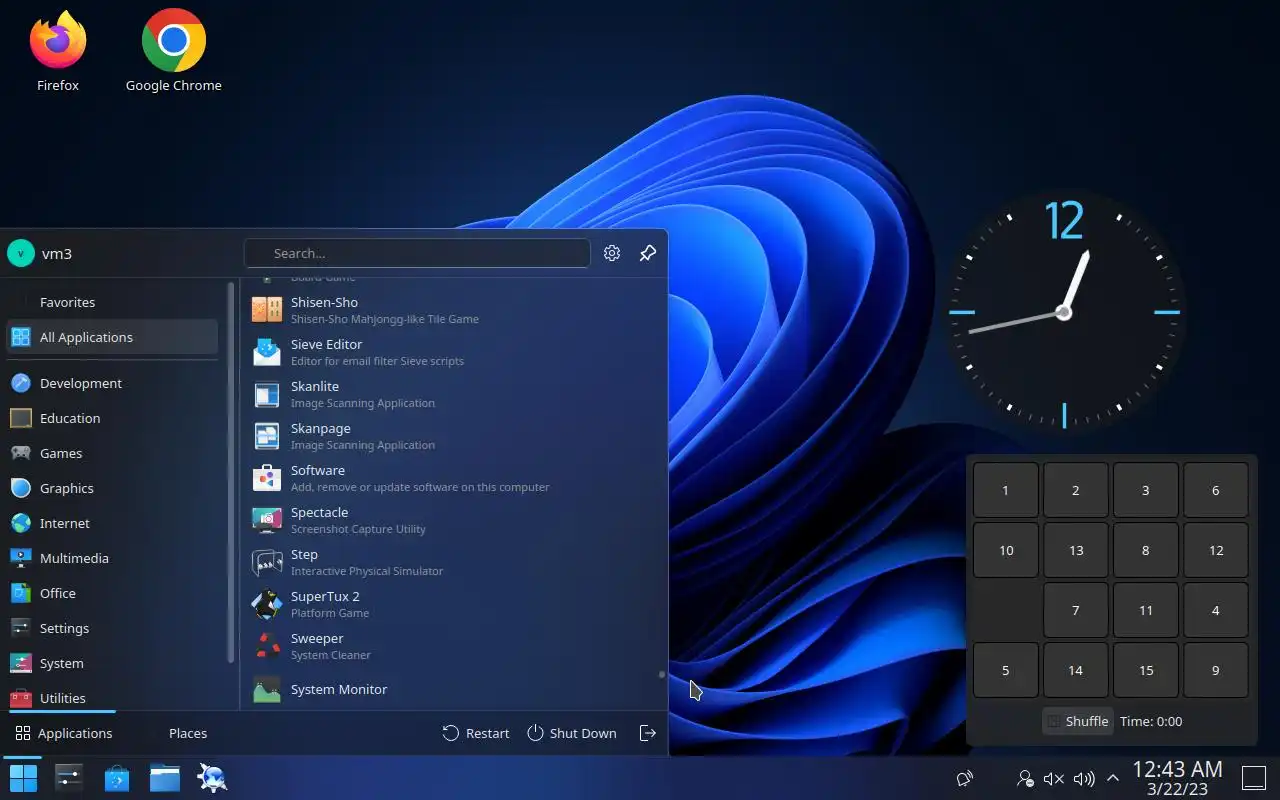
Task: Shuffle the fifteen puzzle tiles
Action: coord(1078,721)
